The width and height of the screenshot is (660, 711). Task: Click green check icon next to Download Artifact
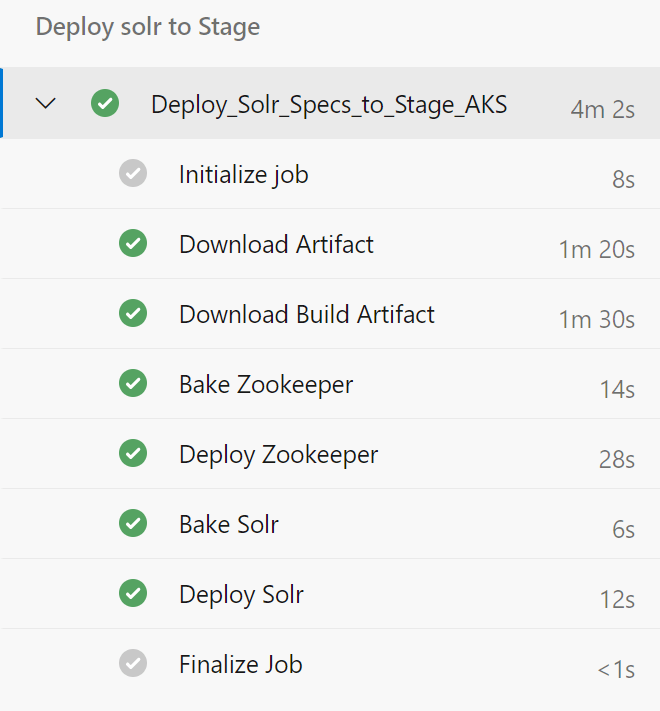point(133,243)
